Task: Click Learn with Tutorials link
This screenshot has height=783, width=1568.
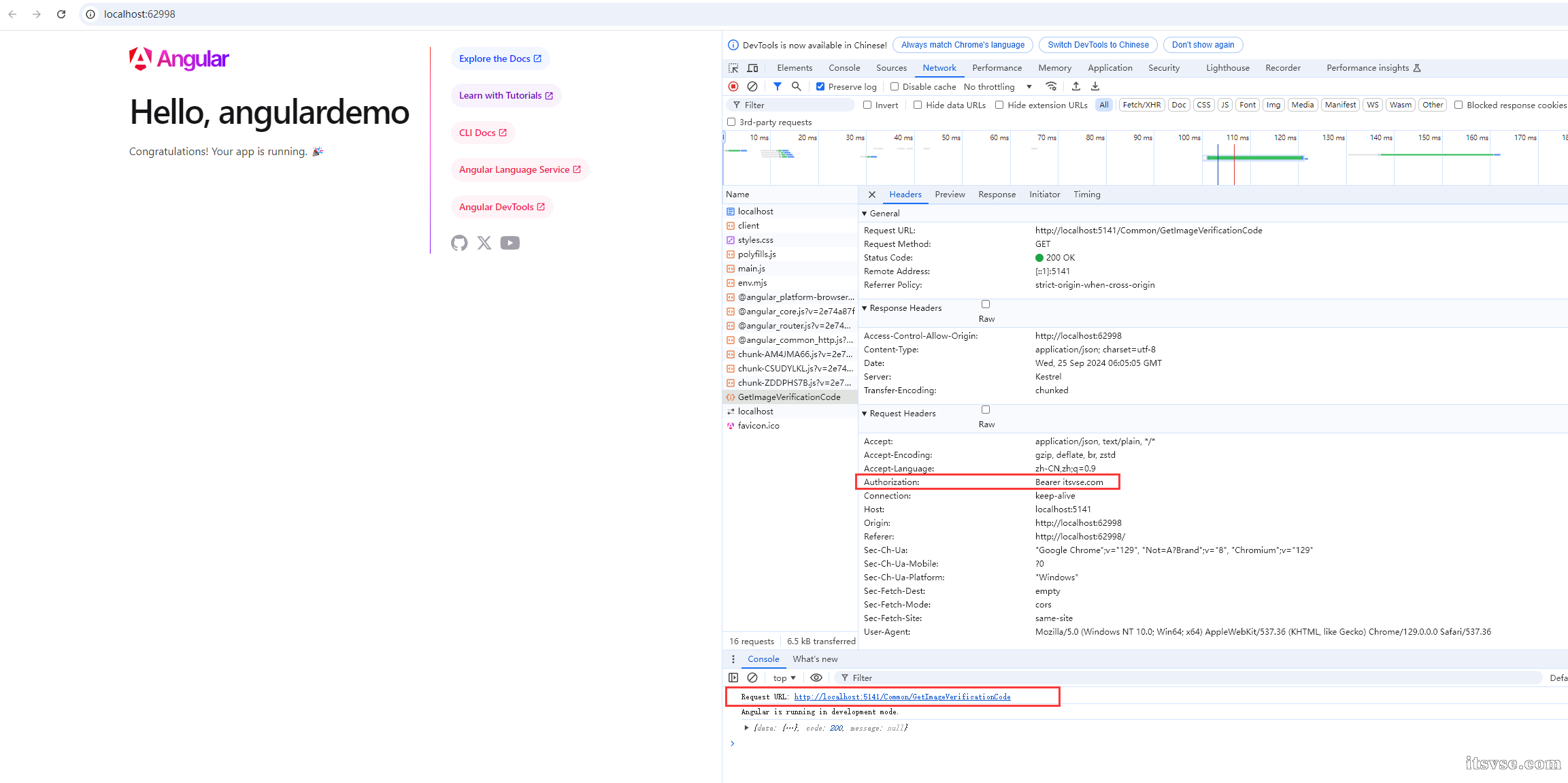Action: [506, 95]
